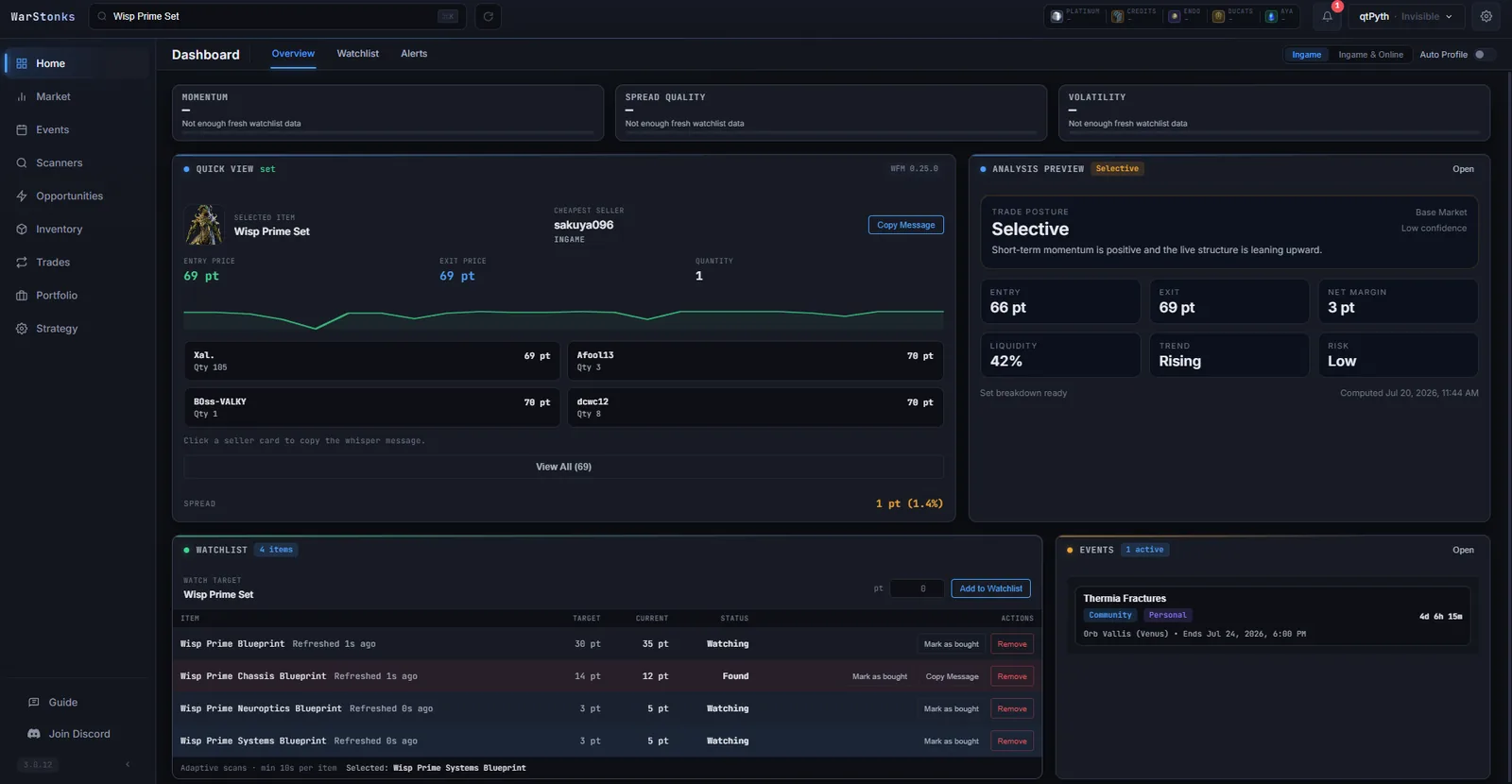This screenshot has width=1512, height=784.
Task: Click Add to Watchlist button
Action: pyautogui.click(x=990, y=588)
